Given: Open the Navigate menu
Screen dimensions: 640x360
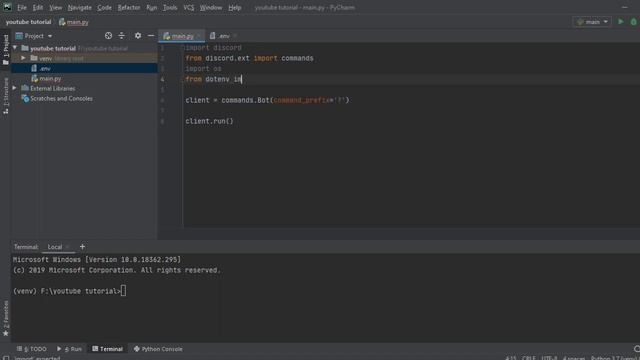Looking at the screenshot, I should tap(80, 7).
